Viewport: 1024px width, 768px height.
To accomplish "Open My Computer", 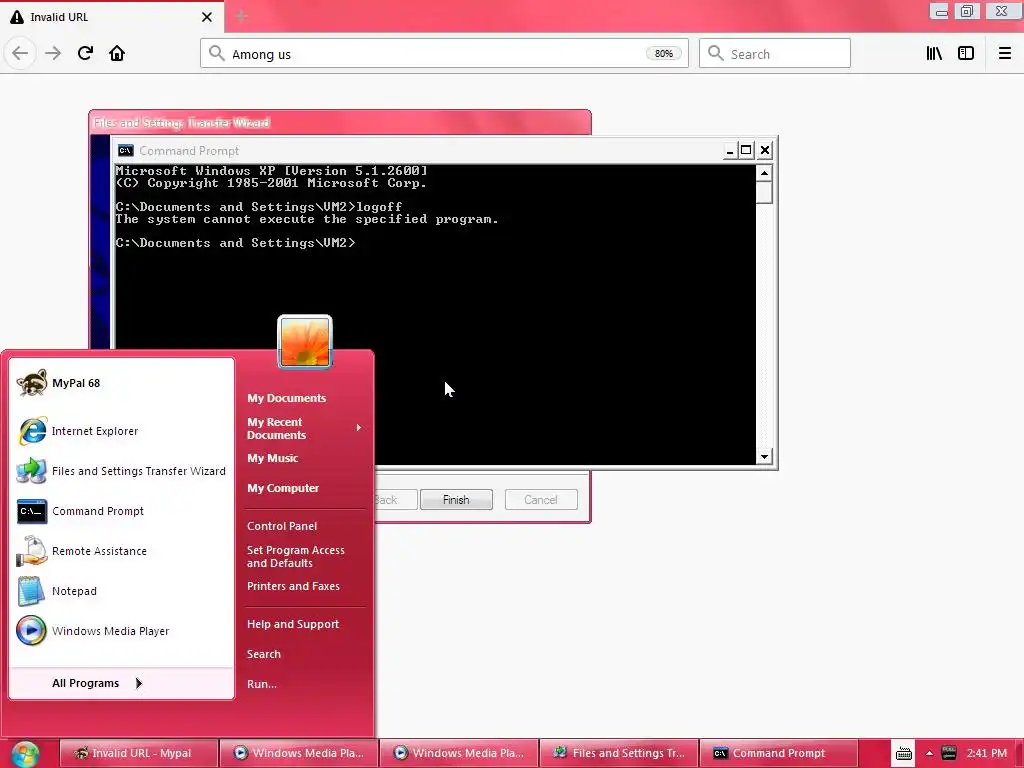I will click(x=283, y=488).
